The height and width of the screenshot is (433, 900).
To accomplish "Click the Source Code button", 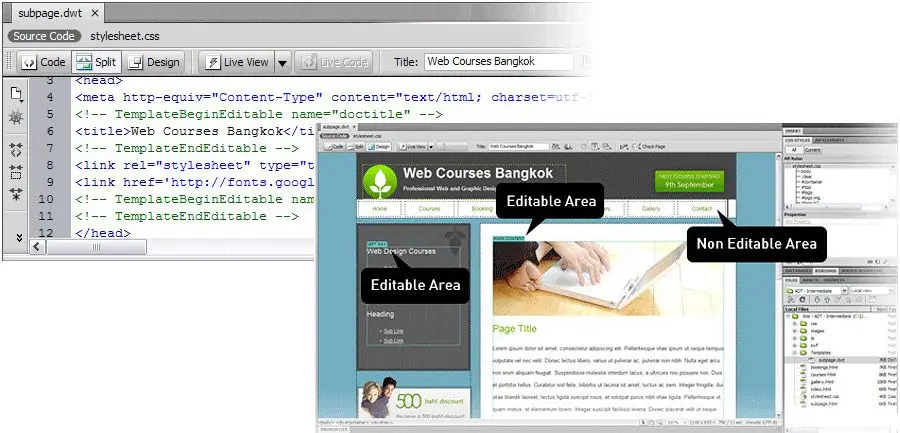I will [x=43, y=36].
